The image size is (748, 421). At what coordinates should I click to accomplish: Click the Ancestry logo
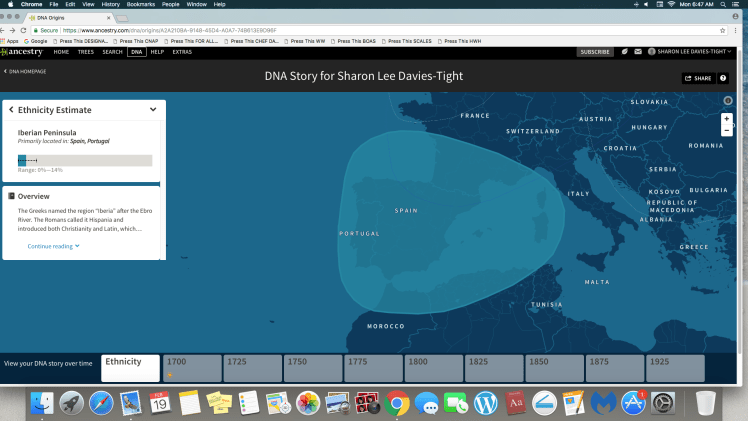coord(23,51)
